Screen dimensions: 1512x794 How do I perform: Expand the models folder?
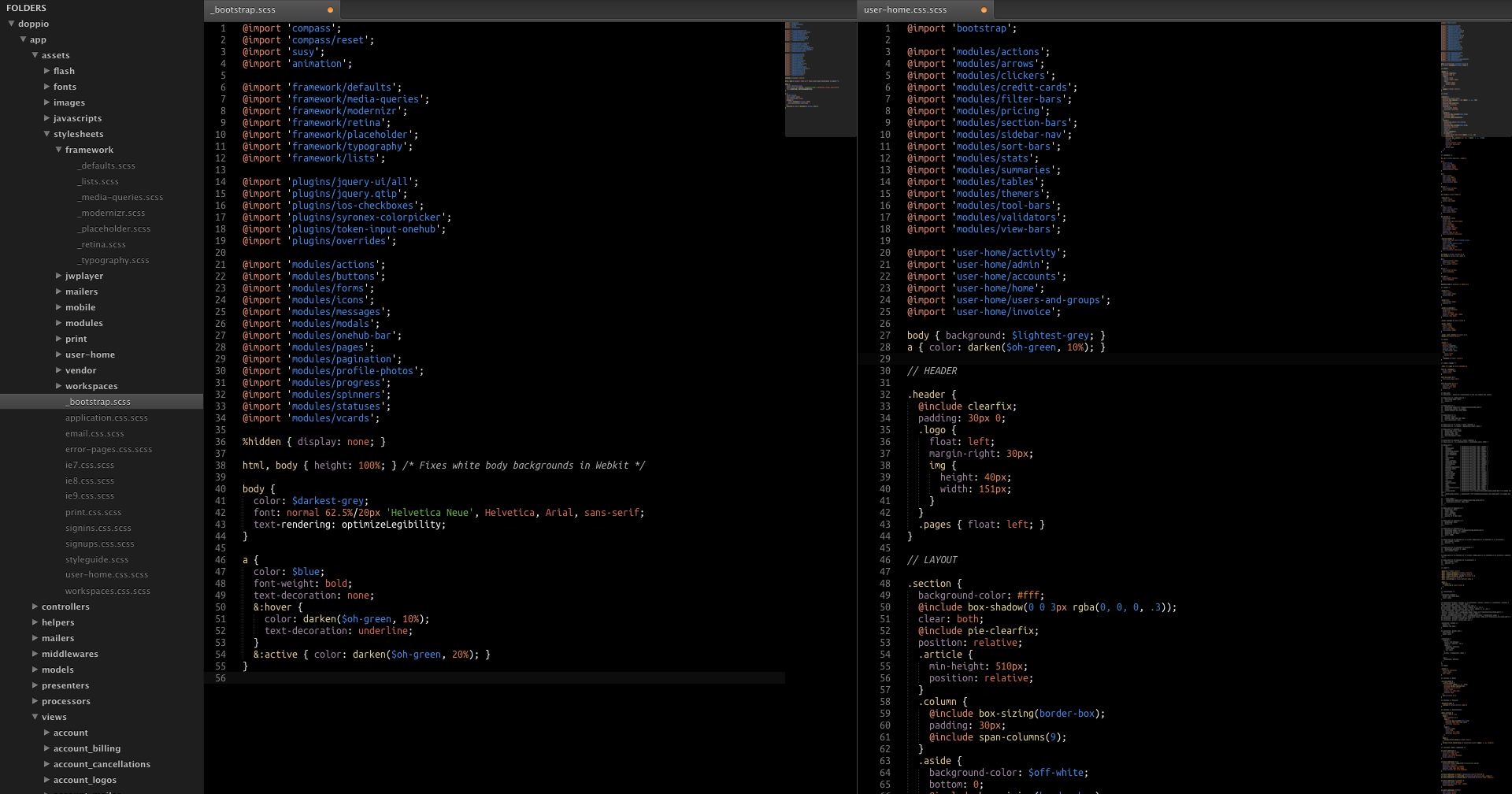[35, 670]
